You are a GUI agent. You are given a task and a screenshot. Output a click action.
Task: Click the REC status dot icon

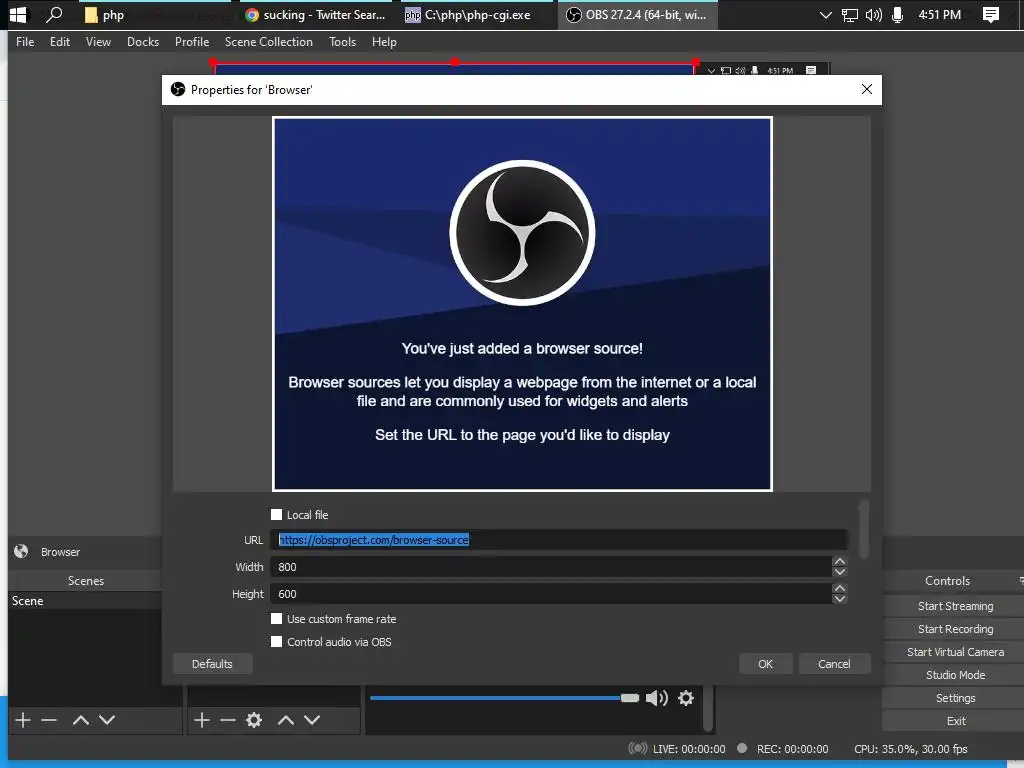tap(742, 748)
